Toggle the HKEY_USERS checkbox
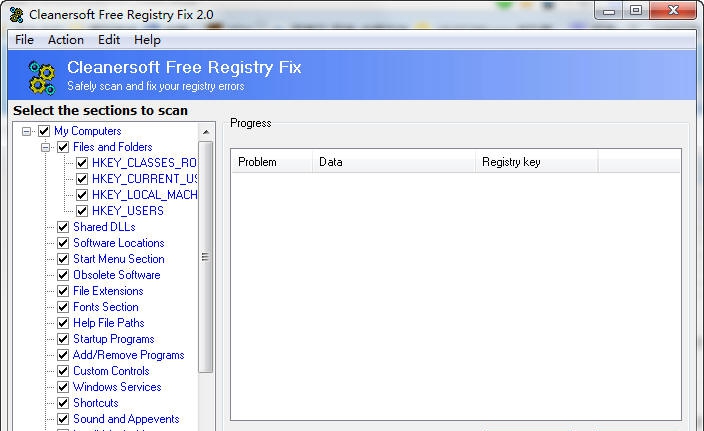The height and width of the screenshot is (431, 704). (x=82, y=211)
